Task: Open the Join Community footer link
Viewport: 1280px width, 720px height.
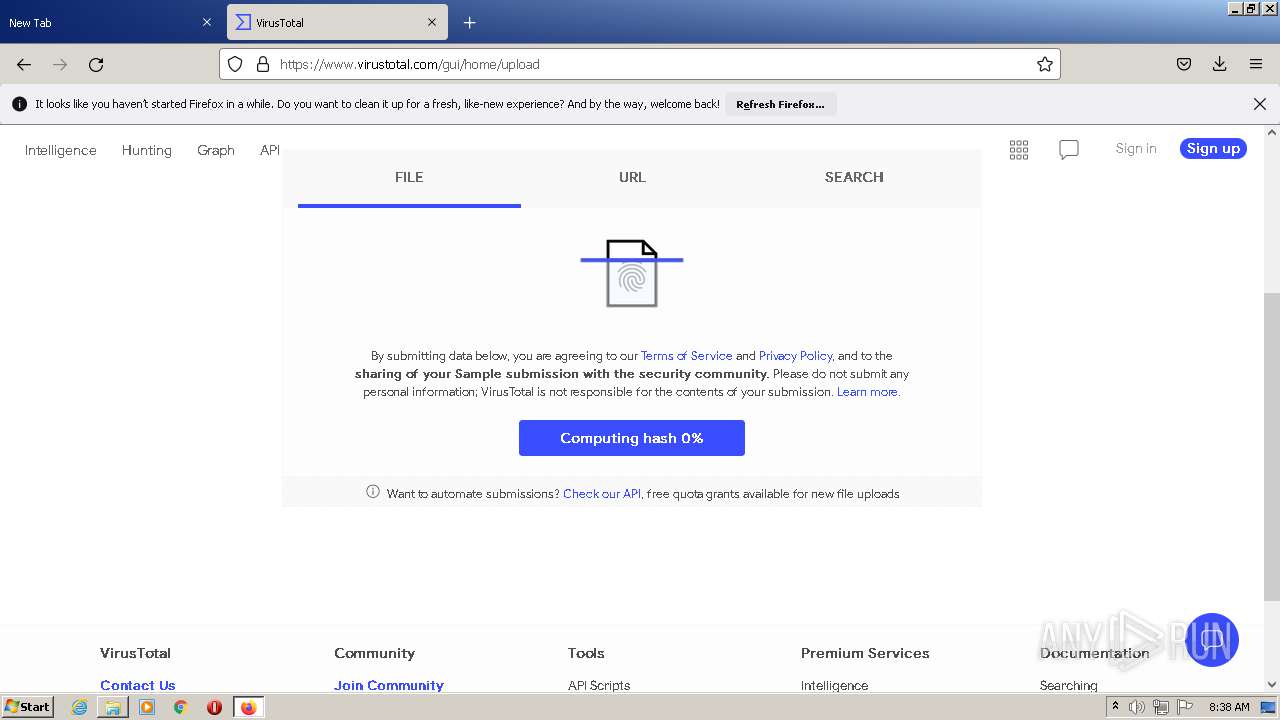Action: 389,685
